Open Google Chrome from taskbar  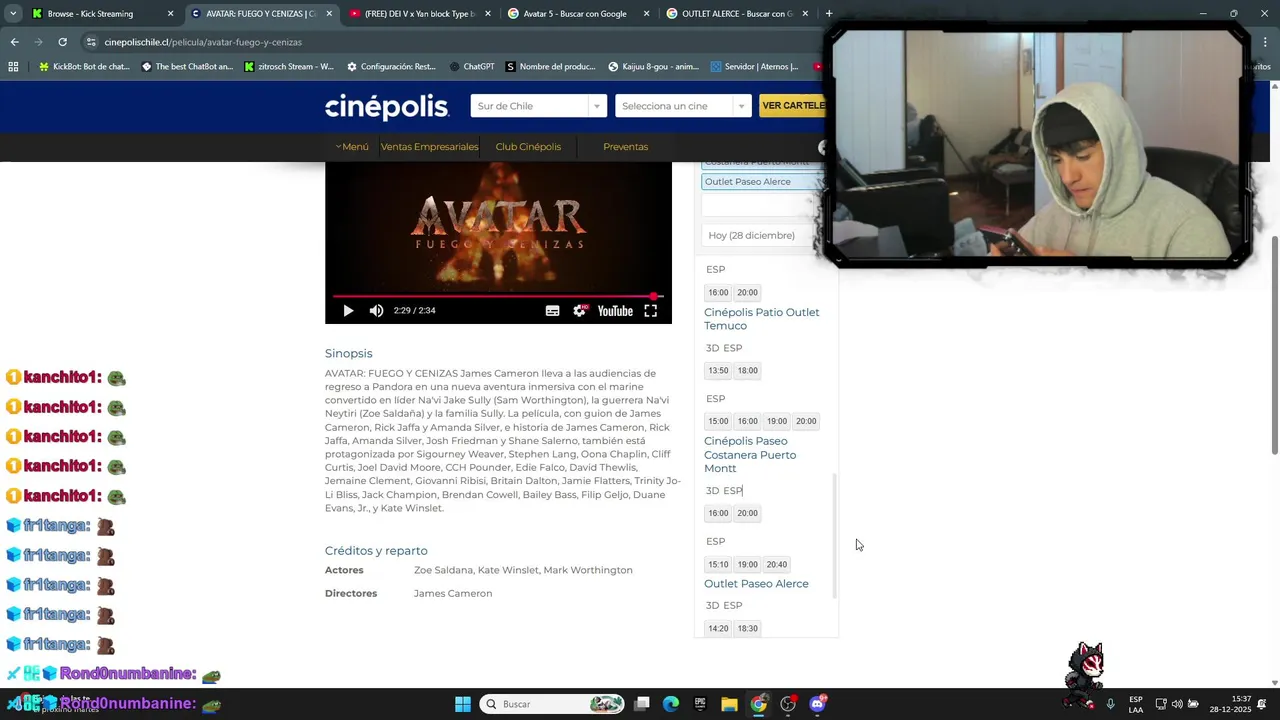click(759, 704)
